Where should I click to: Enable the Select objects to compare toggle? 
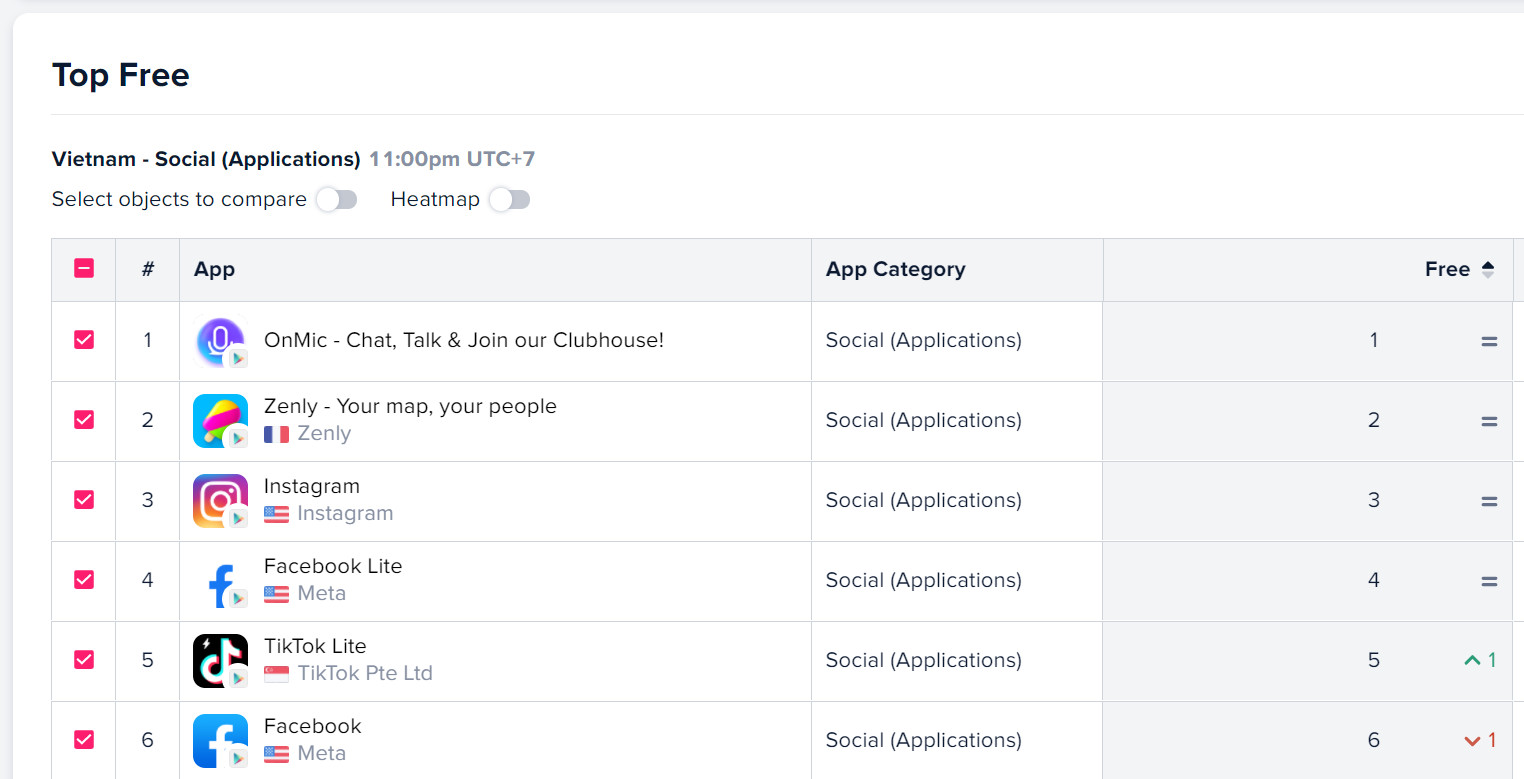[x=336, y=200]
